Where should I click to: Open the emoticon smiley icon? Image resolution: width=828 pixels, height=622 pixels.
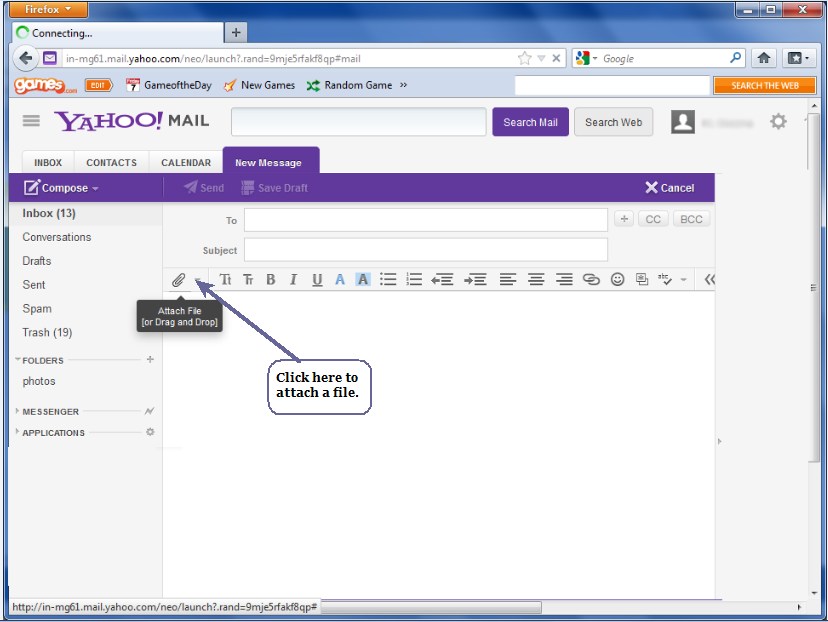(x=618, y=279)
